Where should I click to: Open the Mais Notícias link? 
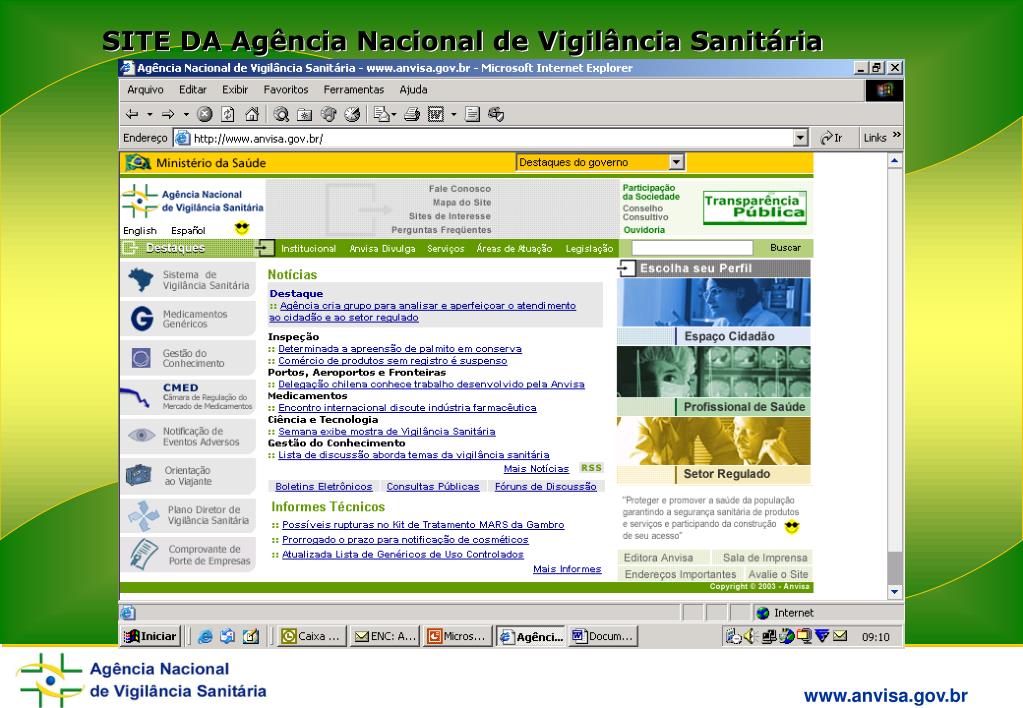(536, 469)
